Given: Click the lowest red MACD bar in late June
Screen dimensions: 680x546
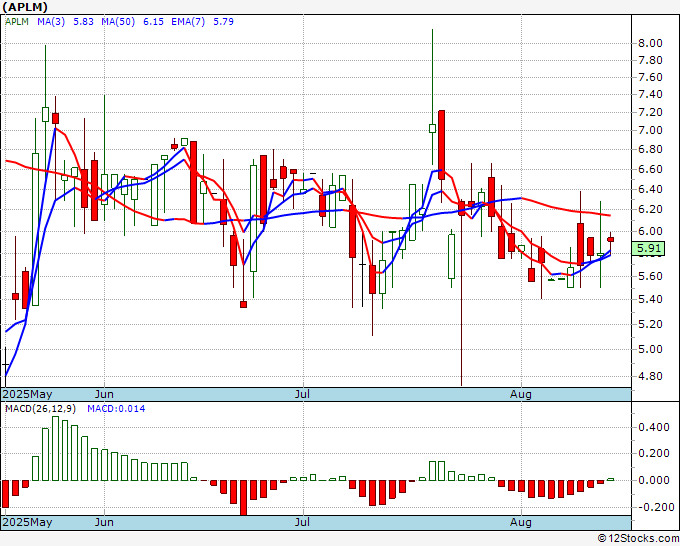Looking at the screenshot, I should tap(243, 498).
